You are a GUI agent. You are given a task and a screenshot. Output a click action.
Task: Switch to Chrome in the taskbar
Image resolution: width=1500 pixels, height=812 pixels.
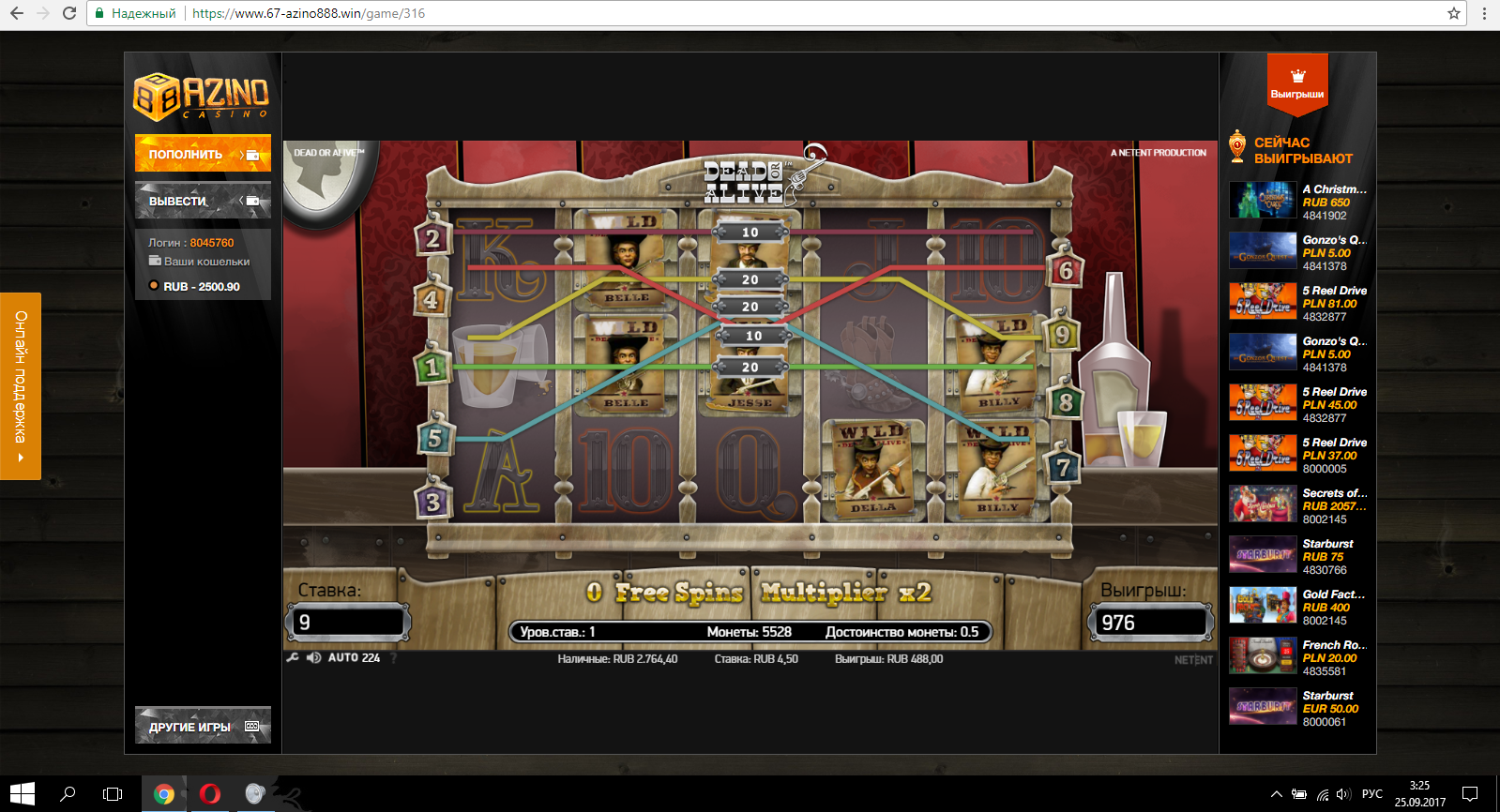click(164, 794)
